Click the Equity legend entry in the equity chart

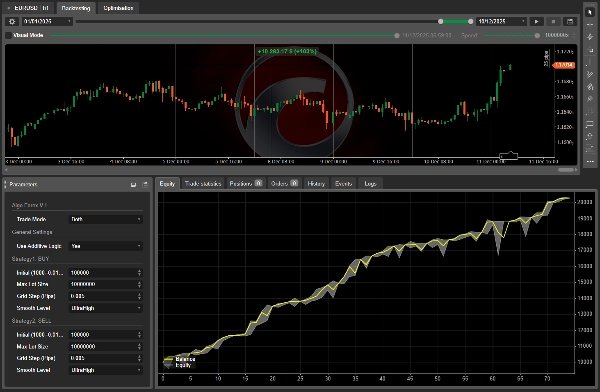pyautogui.click(x=178, y=365)
